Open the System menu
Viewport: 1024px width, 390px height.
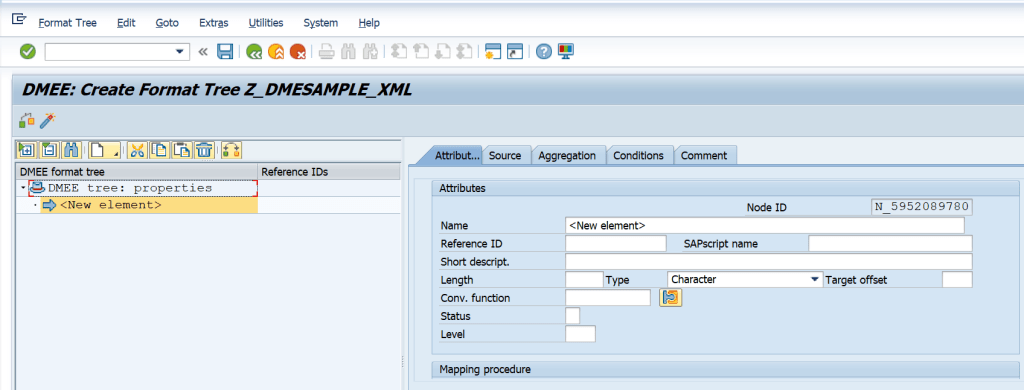(321, 23)
